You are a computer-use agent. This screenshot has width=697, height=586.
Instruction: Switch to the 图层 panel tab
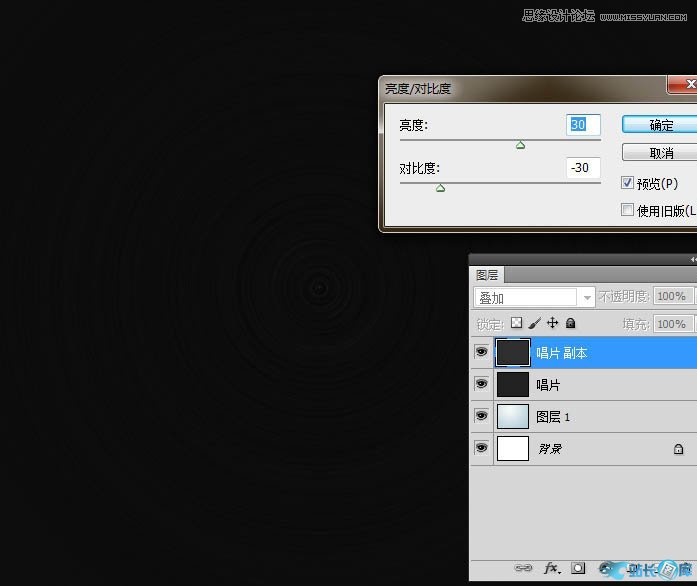click(x=487, y=275)
